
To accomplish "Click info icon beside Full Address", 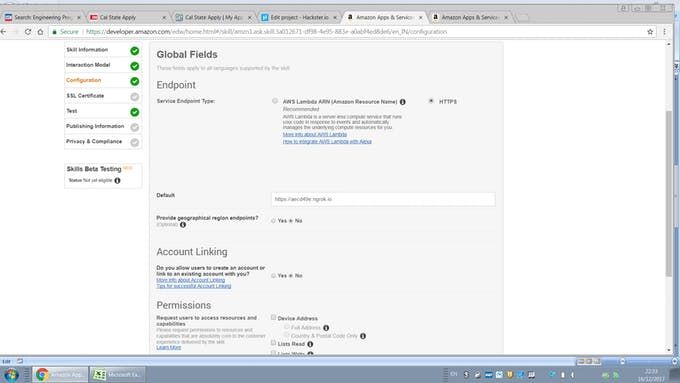I will pyautogui.click(x=326, y=328).
